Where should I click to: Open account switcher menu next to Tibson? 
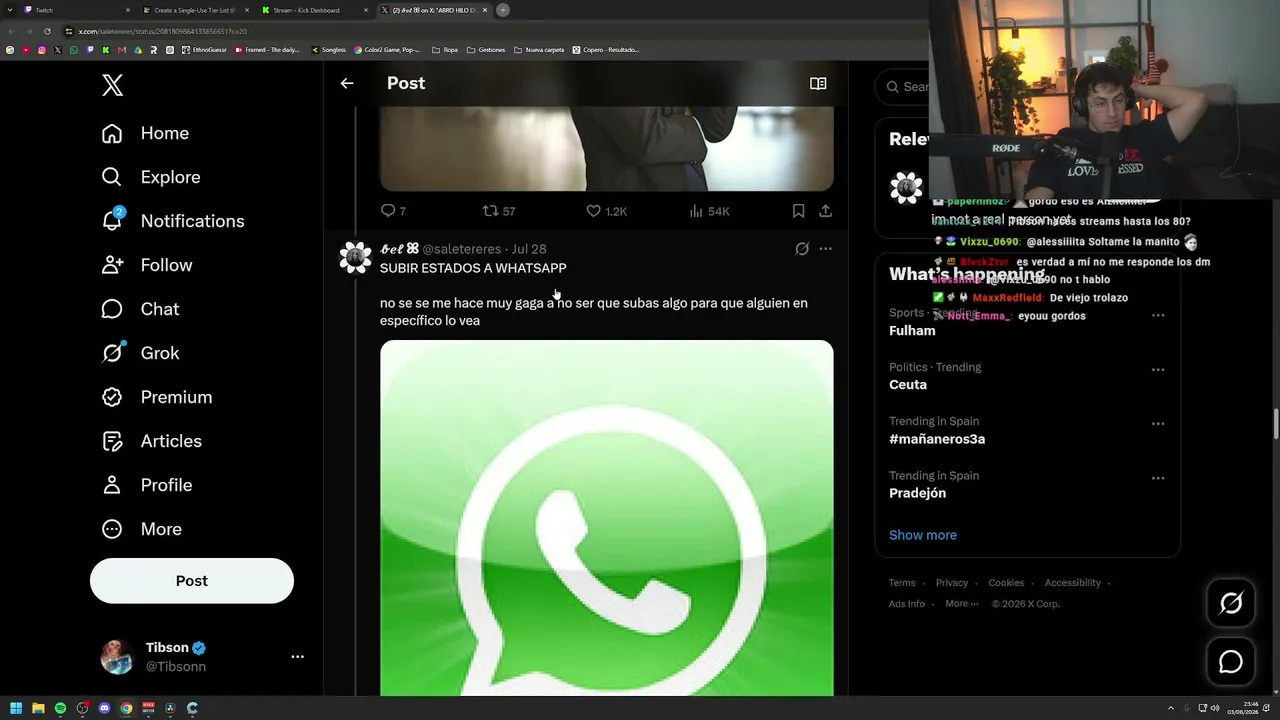tap(297, 657)
